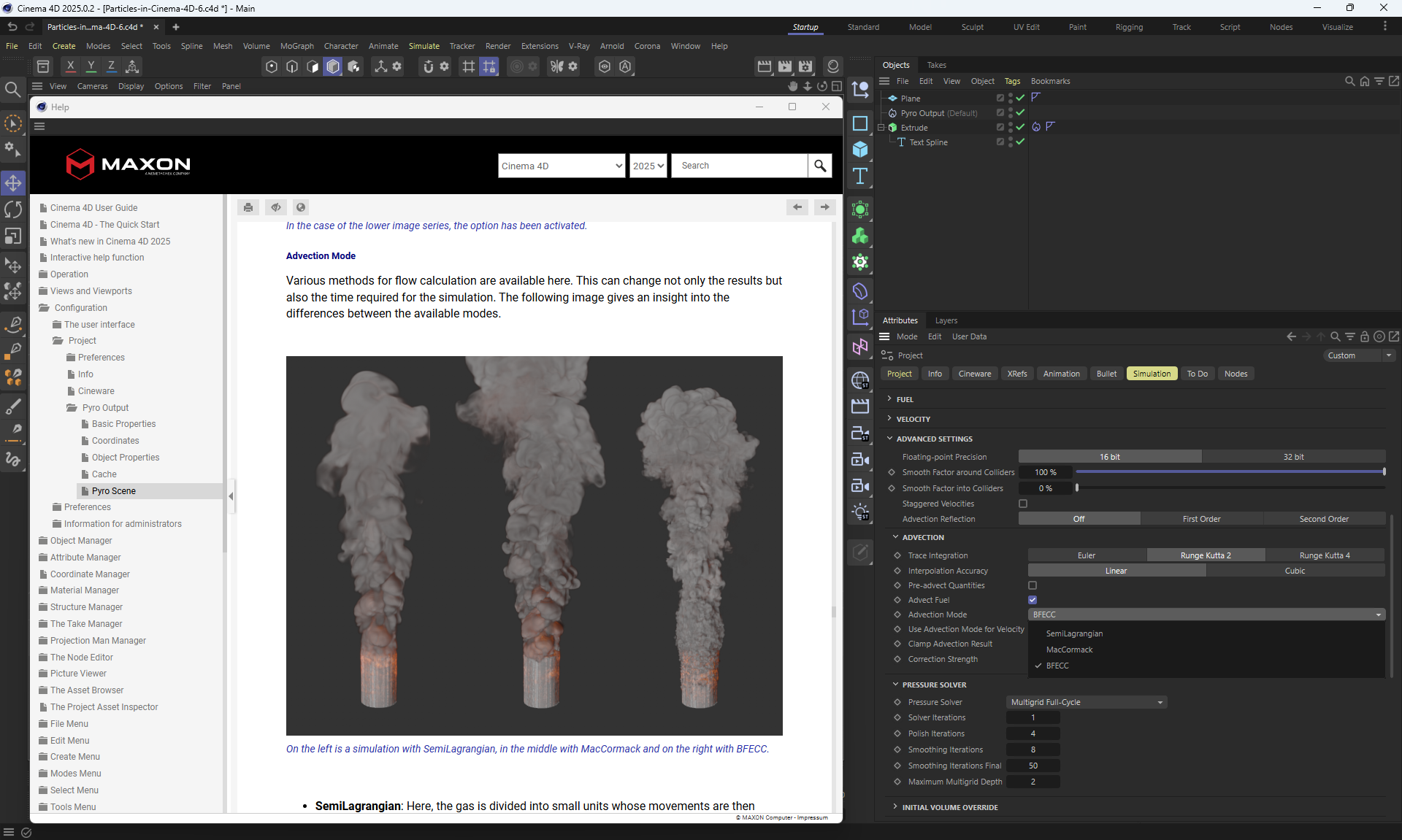1402x840 pixels.
Task: Select the Rotate tool in left toolbar
Action: (13, 209)
